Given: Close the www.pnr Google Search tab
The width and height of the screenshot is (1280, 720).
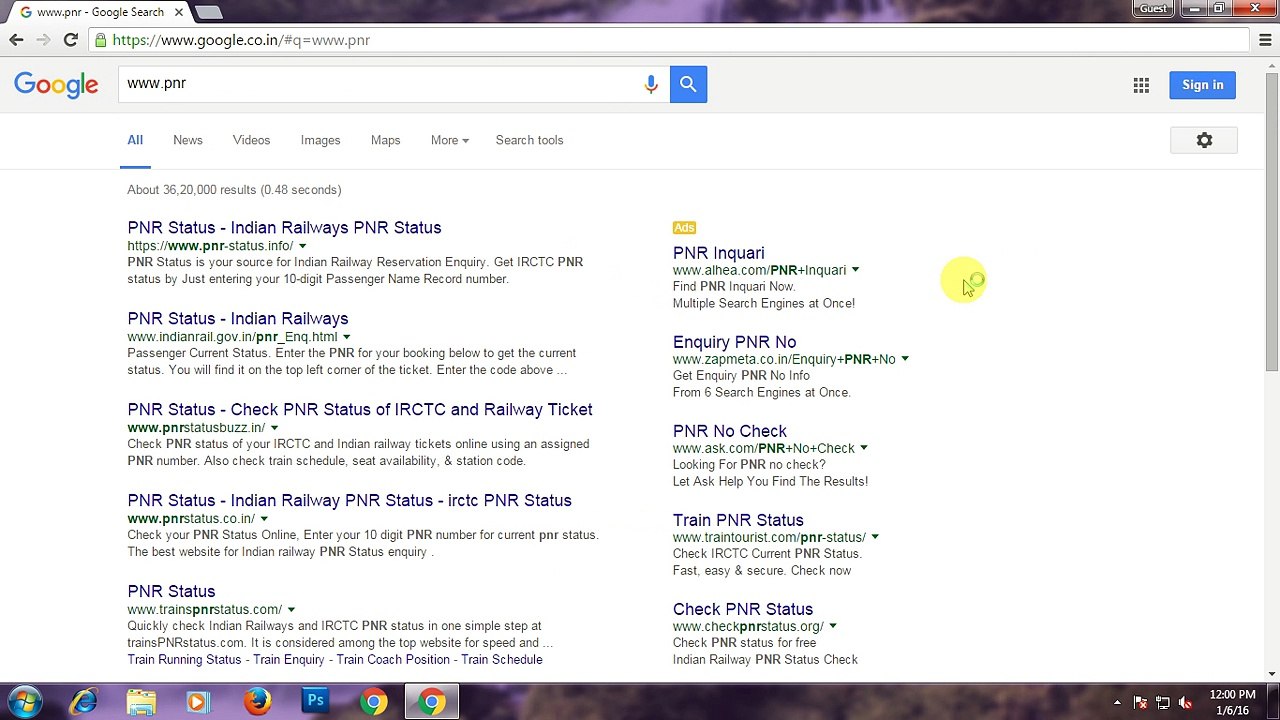Looking at the screenshot, I should [x=179, y=12].
